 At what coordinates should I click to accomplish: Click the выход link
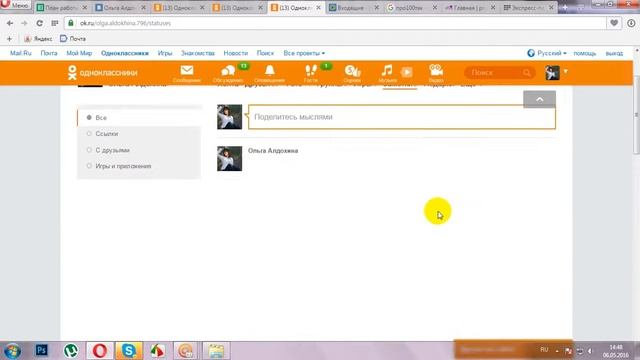tap(614, 53)
